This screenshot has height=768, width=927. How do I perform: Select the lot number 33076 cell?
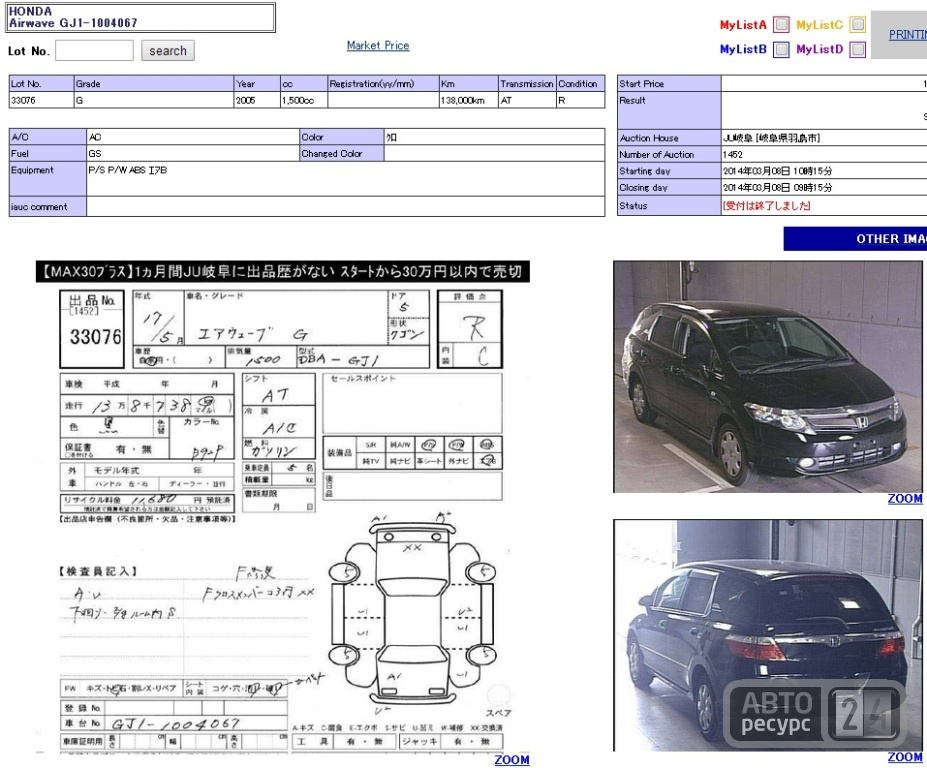(41, 100)
